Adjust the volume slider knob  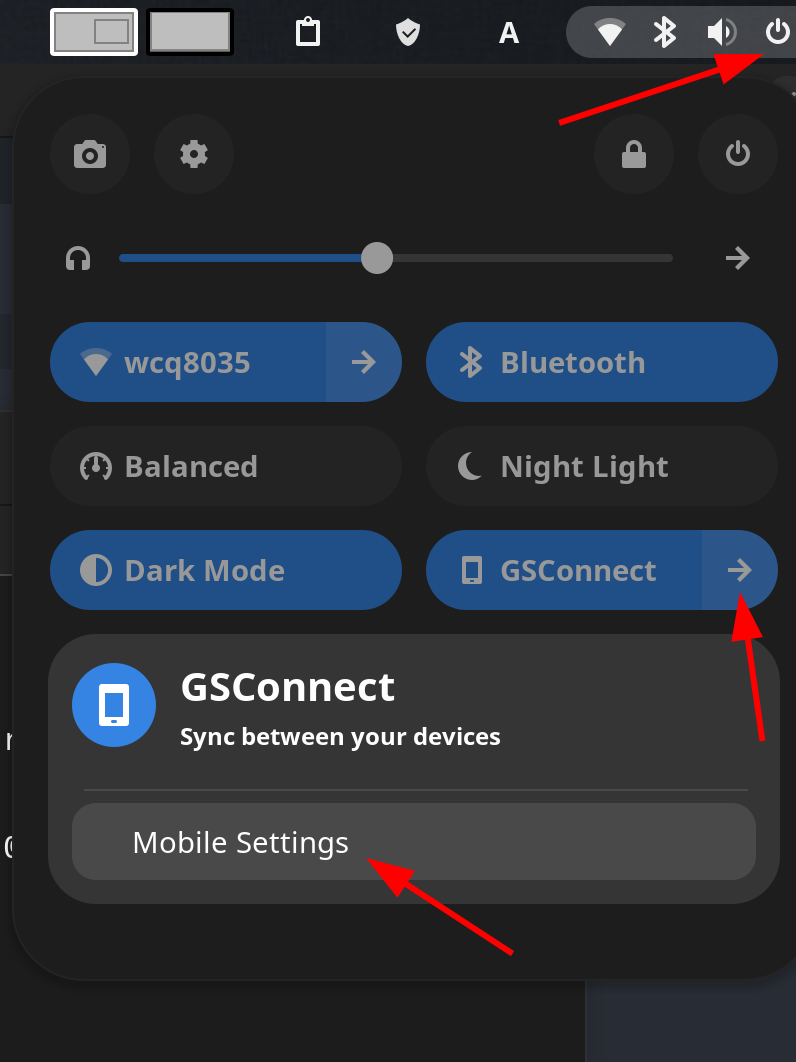click(x=377, y=258)
